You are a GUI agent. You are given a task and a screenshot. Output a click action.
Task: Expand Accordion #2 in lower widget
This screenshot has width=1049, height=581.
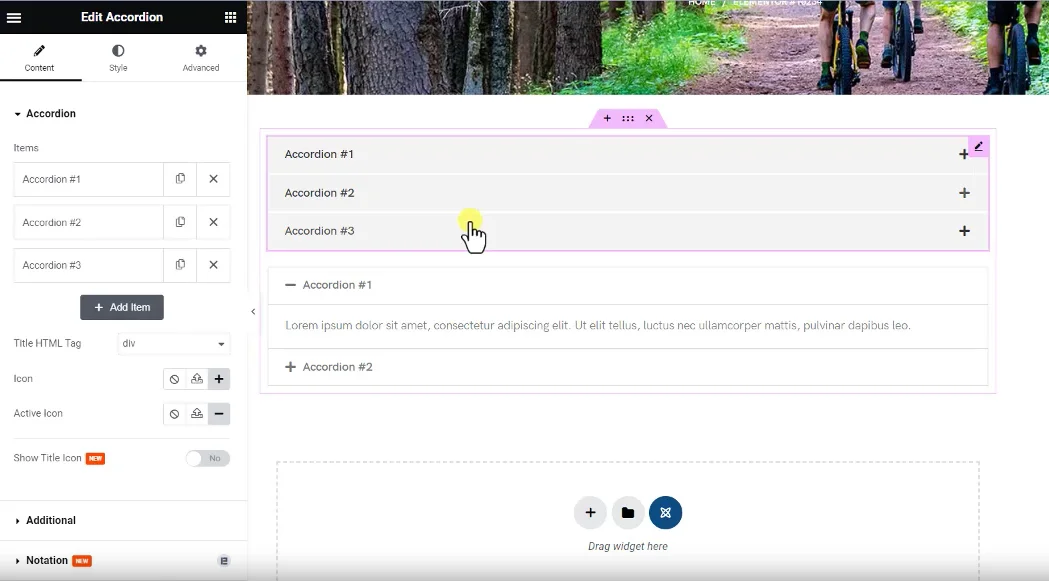coord(628,367)
